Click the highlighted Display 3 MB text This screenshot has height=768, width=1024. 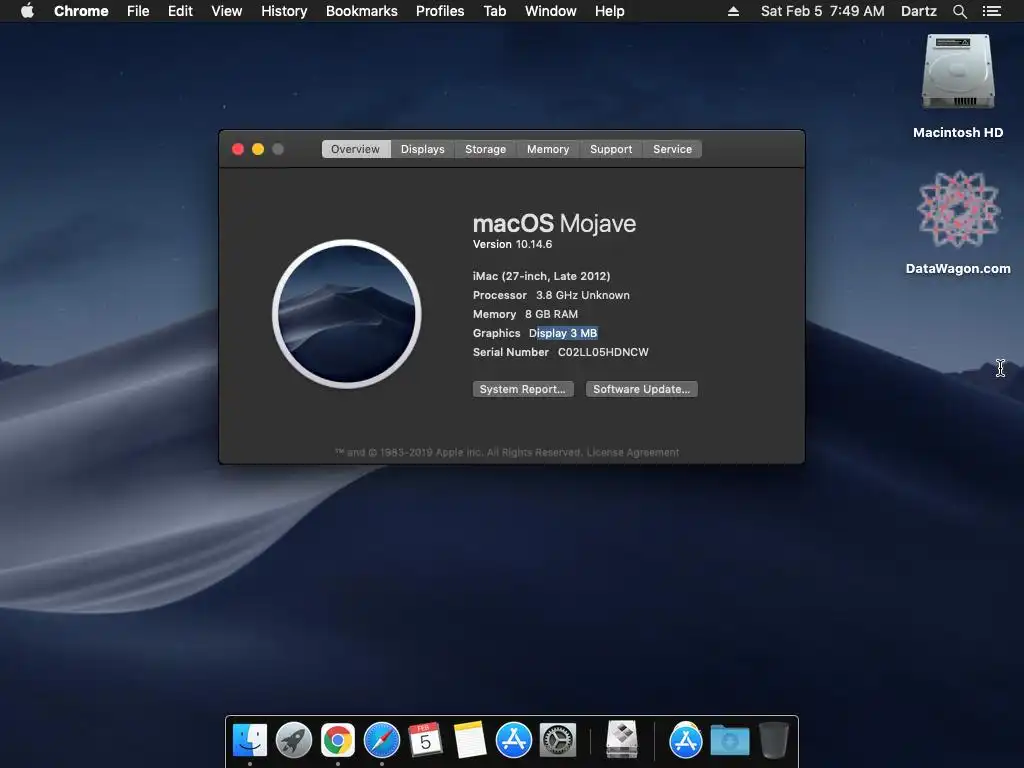coord(564,333)
